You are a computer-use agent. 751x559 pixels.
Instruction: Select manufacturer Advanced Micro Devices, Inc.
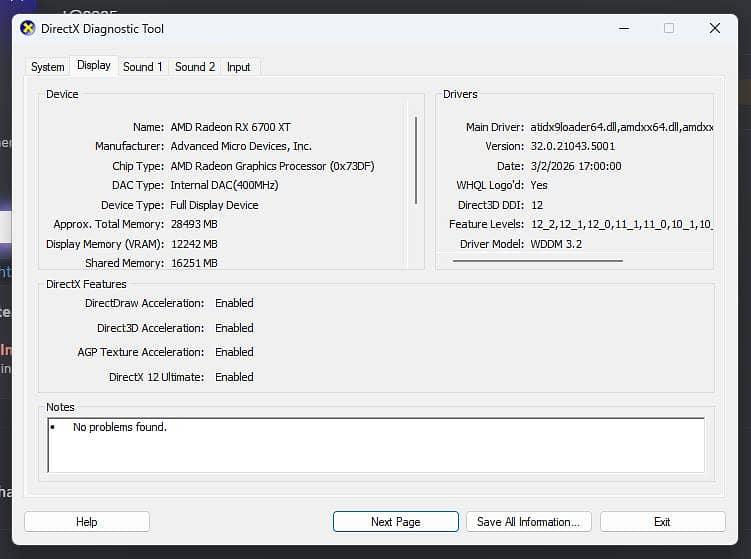click(x=241, y=146)
